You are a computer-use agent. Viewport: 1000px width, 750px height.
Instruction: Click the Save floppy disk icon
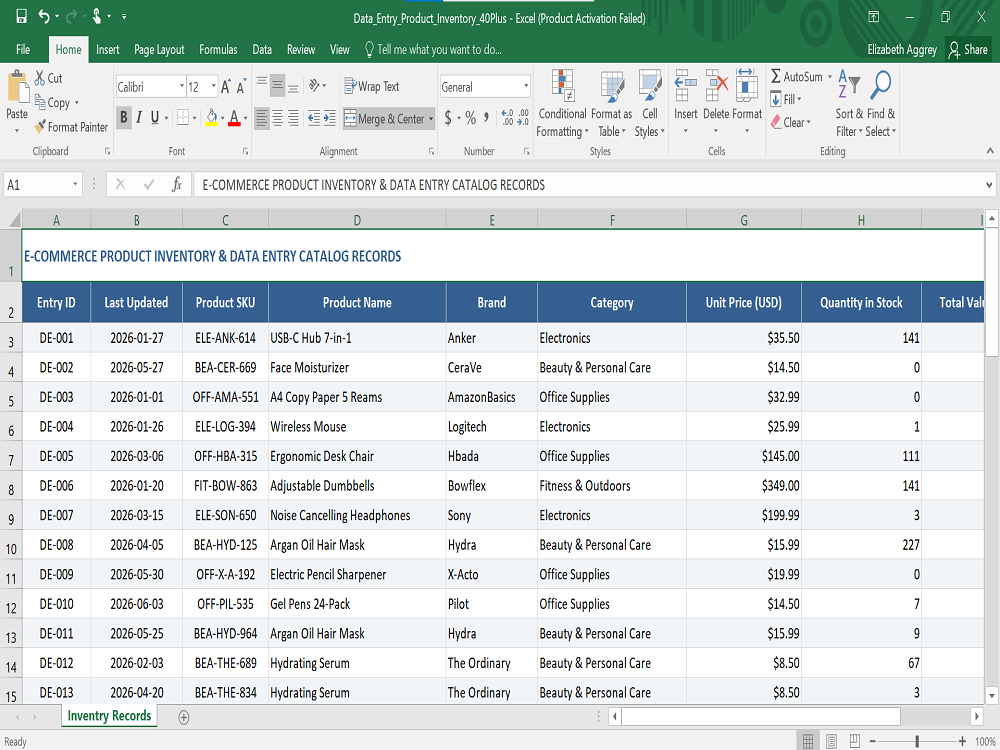(x=21, y=17)
